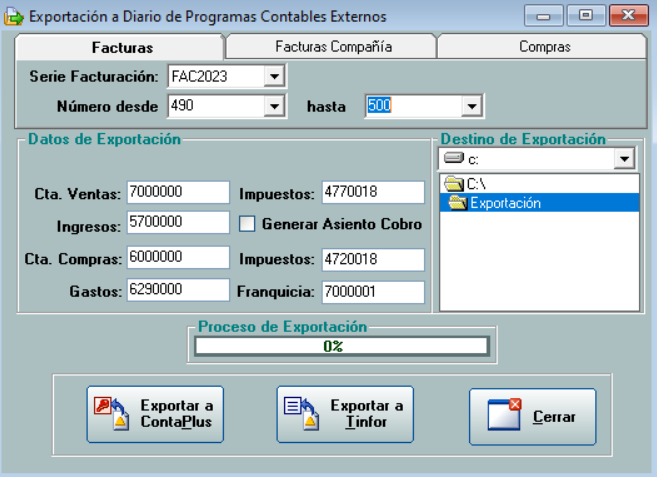Open the destination drive dropdown arrow
Image resolution: width=657 pixels, height=477 pixels.
[x=625, y=160]
